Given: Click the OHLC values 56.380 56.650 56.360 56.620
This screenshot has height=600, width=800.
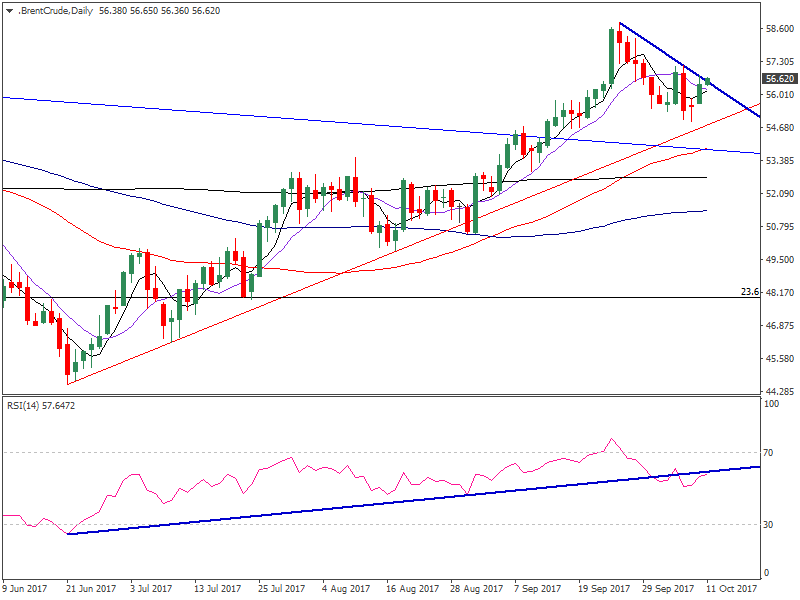Looking at the screenshot, I should (160, 11).
